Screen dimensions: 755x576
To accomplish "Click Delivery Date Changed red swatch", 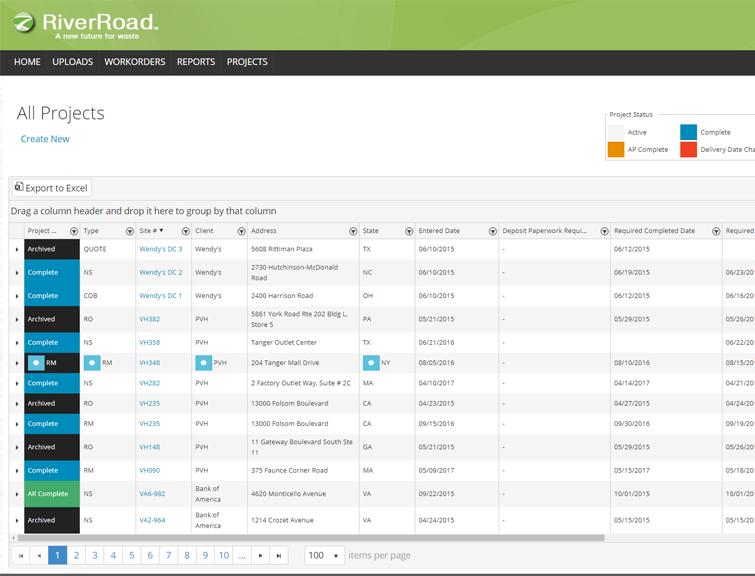I will [x=689, y=149].
